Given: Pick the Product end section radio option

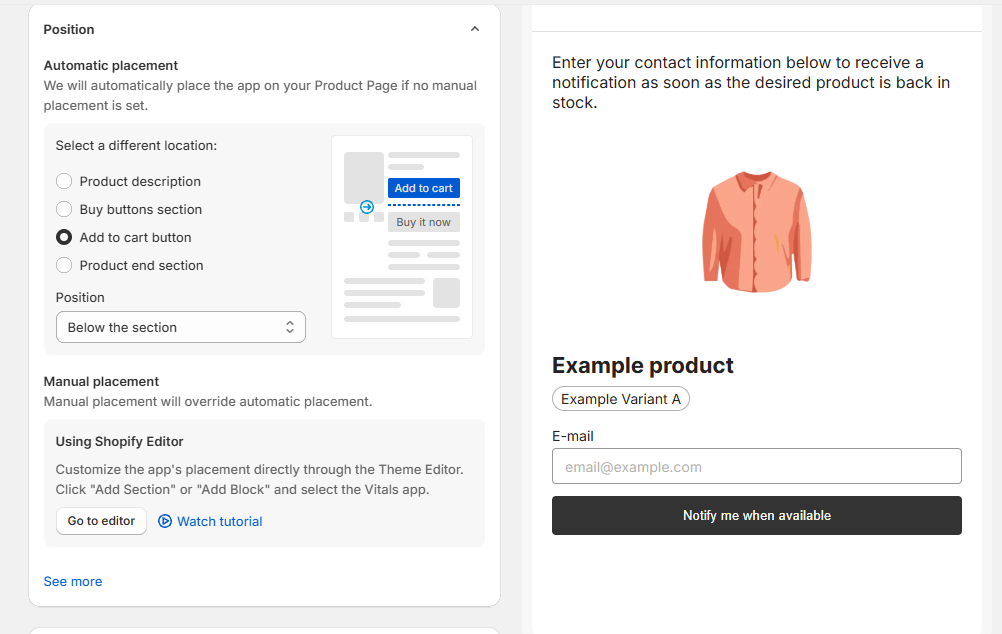Looking at the screenshot, I should point(64,265).
